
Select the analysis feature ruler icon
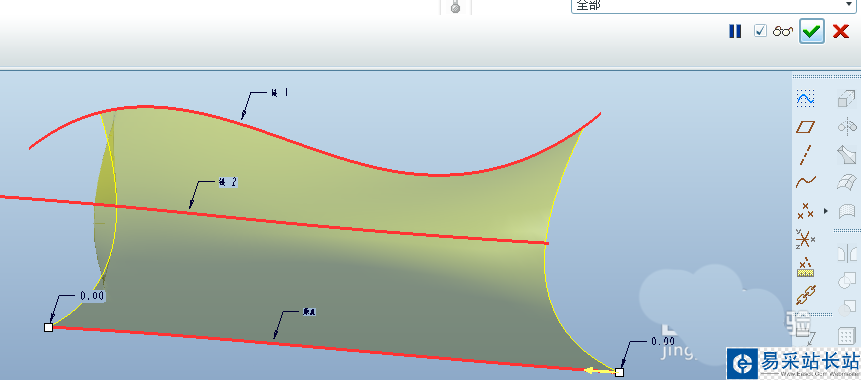(x=806, y=267)
